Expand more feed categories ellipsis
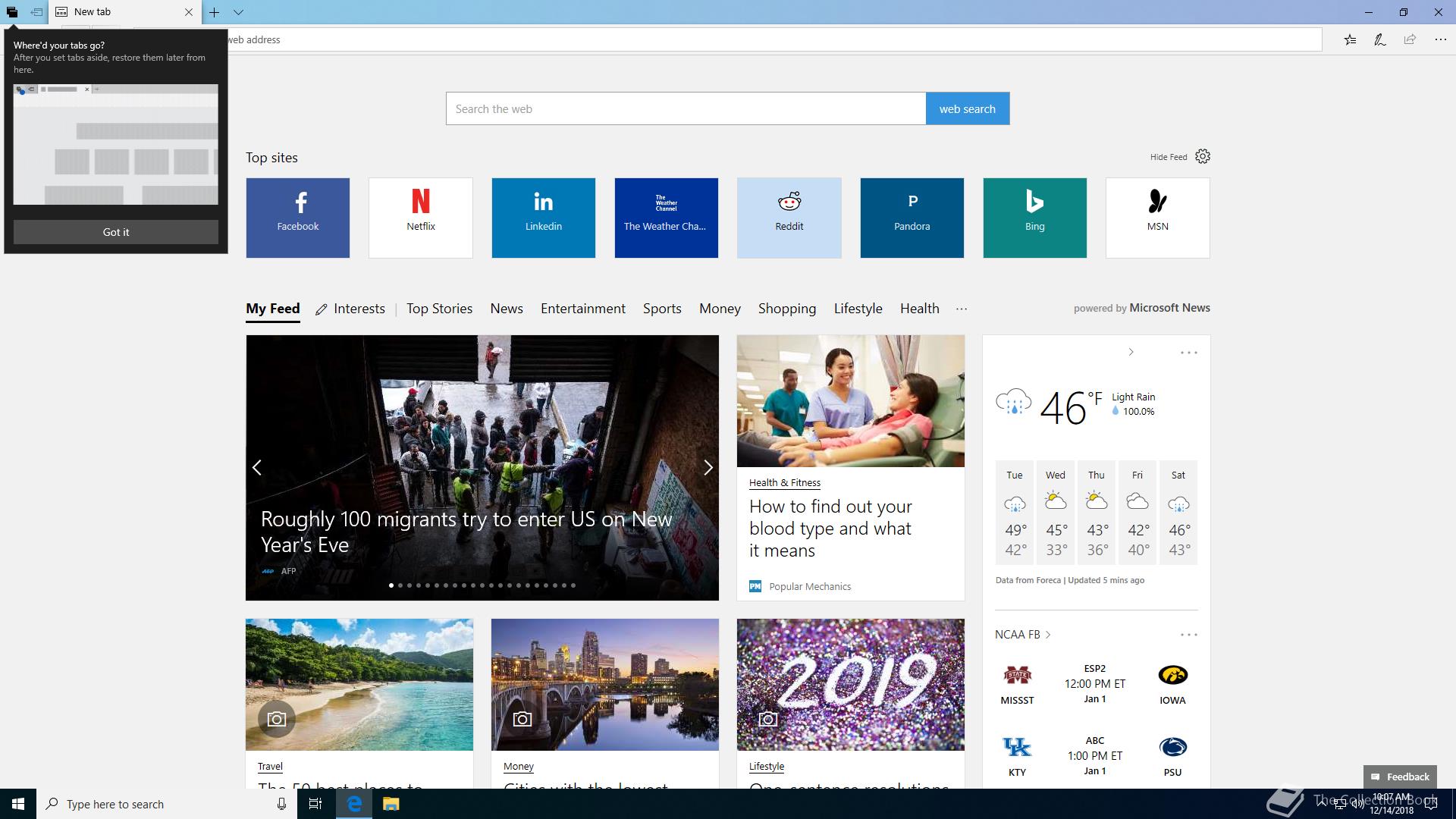 click(x=962, y=309)
